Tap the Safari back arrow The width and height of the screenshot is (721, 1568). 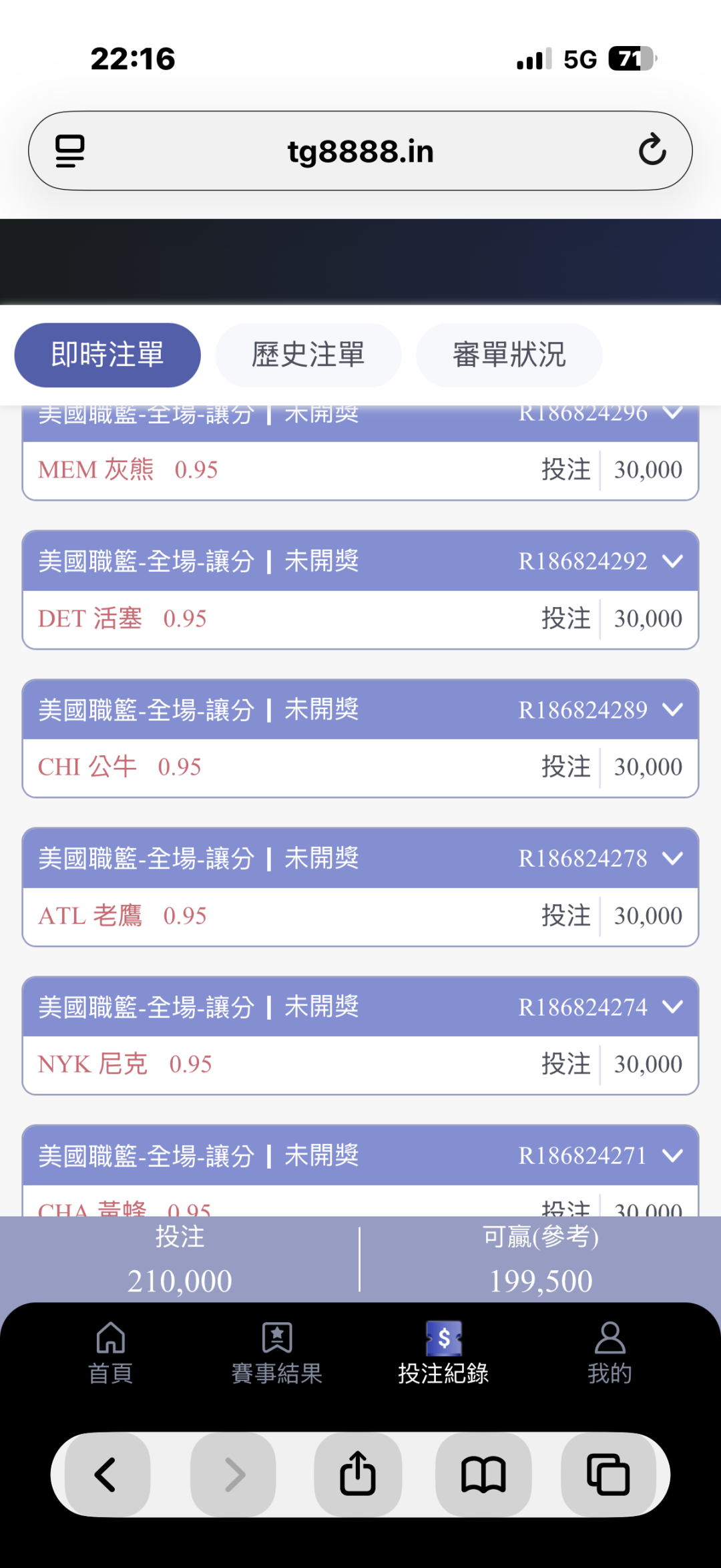click(106, 1475)
